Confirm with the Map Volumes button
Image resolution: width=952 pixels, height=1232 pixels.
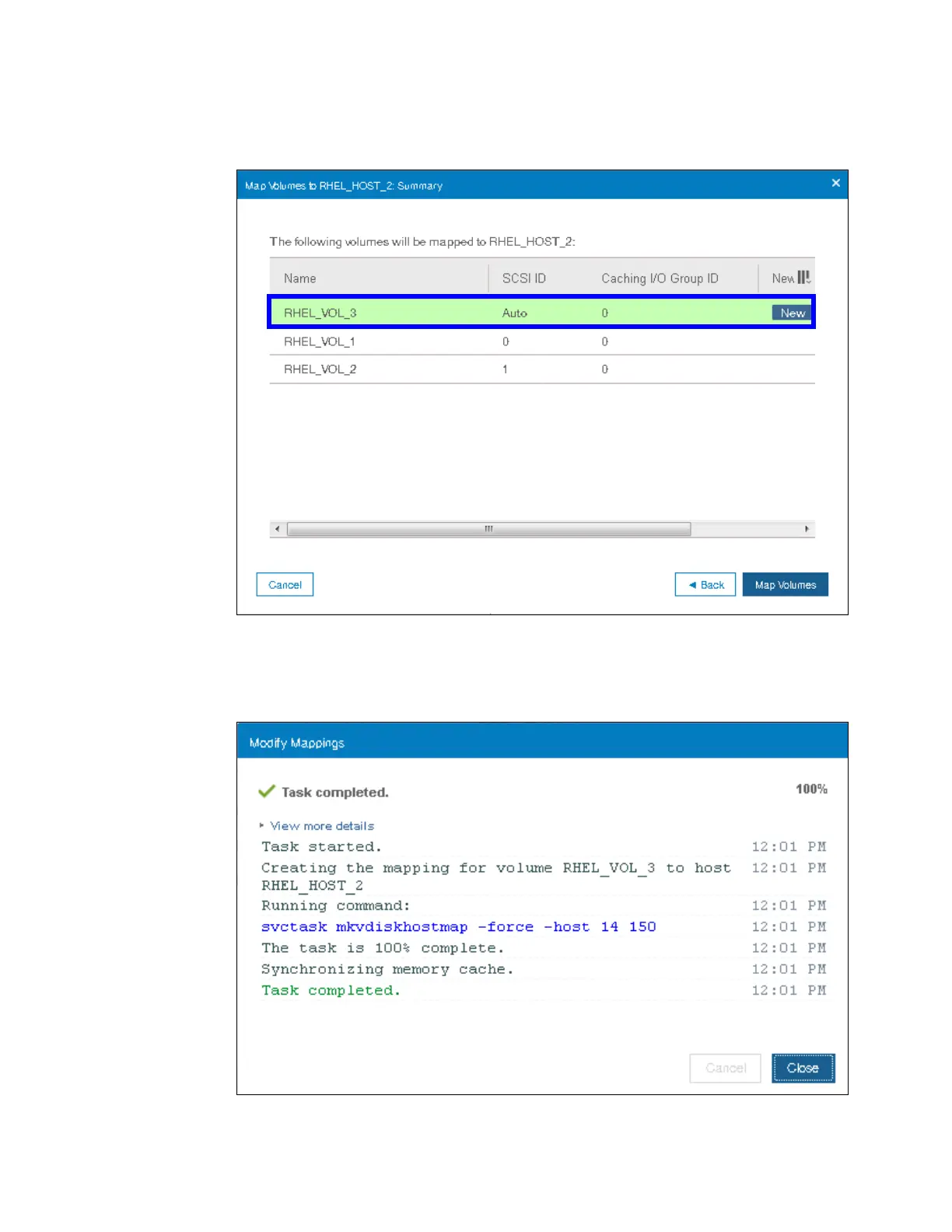pos(786,585)
